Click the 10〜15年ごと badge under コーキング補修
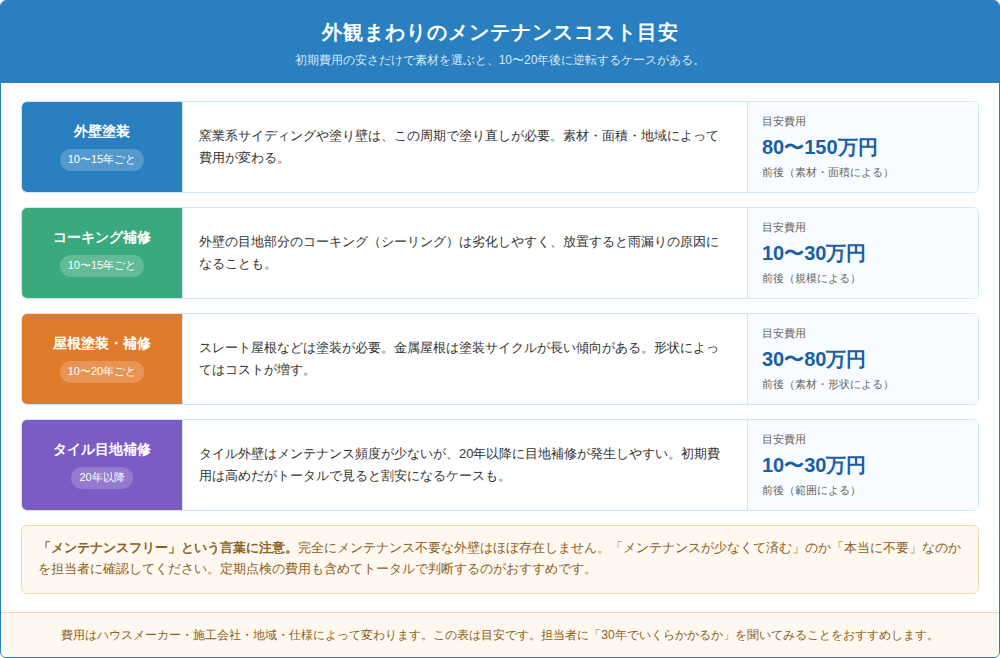1000x658 pixels. pyautogui.click(x=101, y=265)
